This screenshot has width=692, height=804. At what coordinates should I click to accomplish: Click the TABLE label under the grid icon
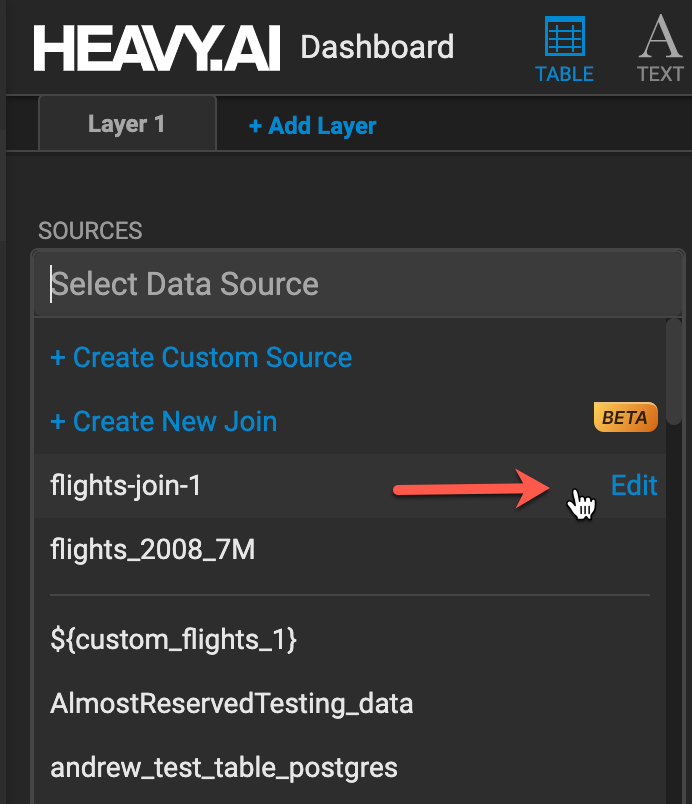coord(564,74)
